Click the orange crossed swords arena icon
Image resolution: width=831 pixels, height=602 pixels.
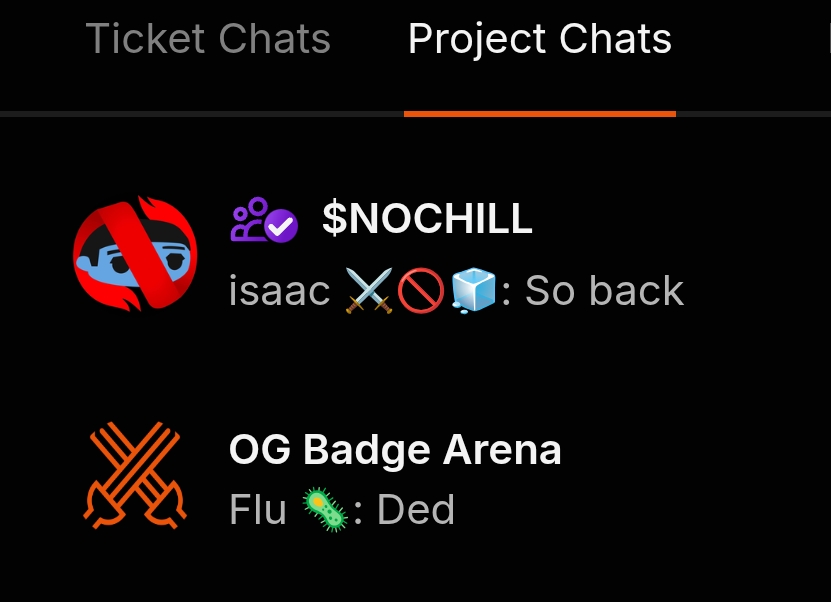136,475
